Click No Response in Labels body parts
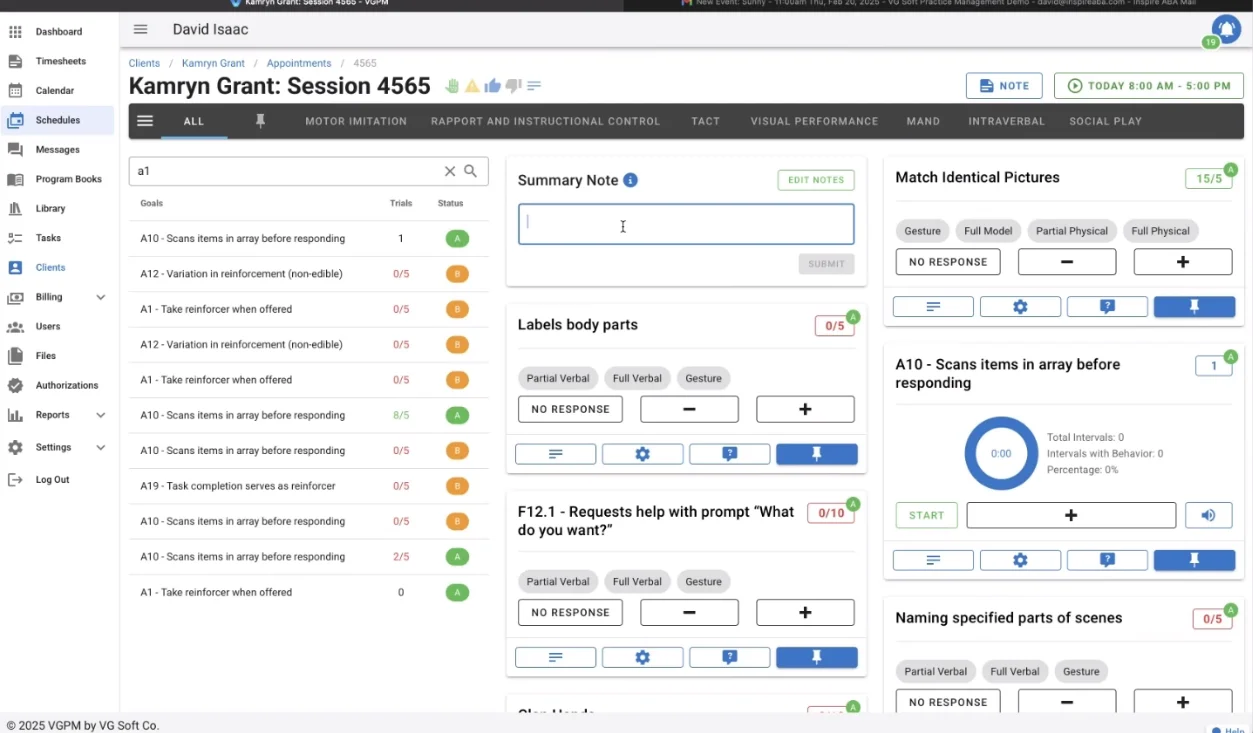The image size is (1253, 733). pyautogui.click(x=570, y=409)
